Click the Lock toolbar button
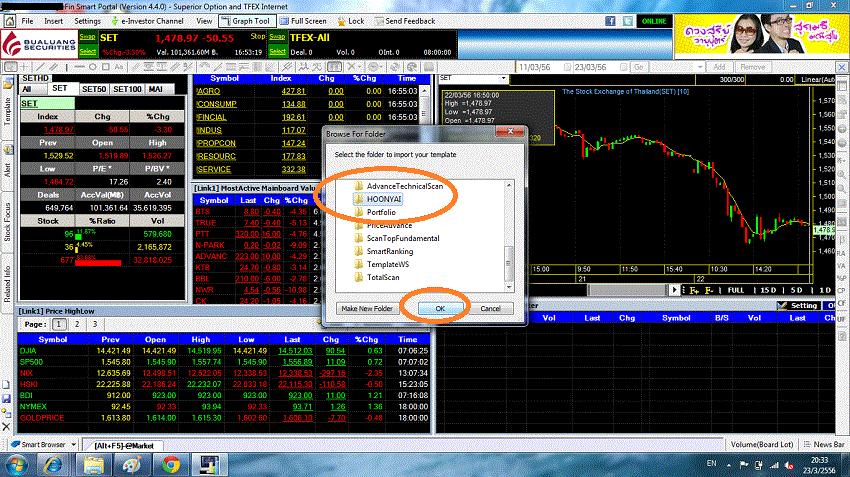 coord(351,21)
